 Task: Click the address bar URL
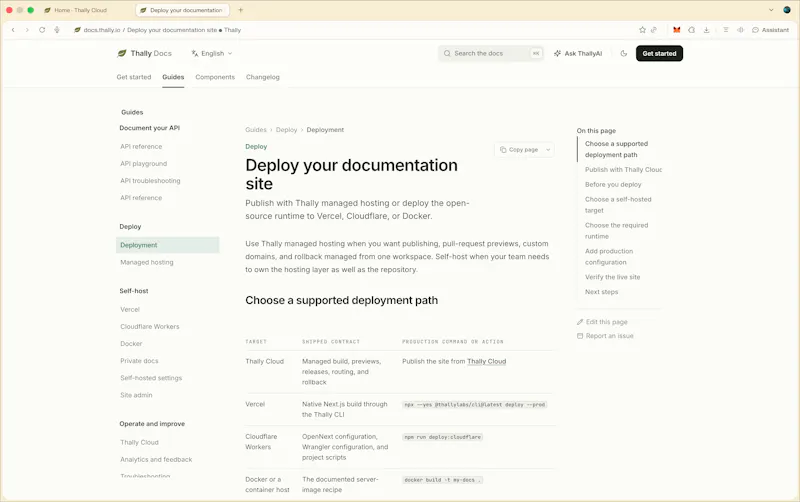click(162, 30)
